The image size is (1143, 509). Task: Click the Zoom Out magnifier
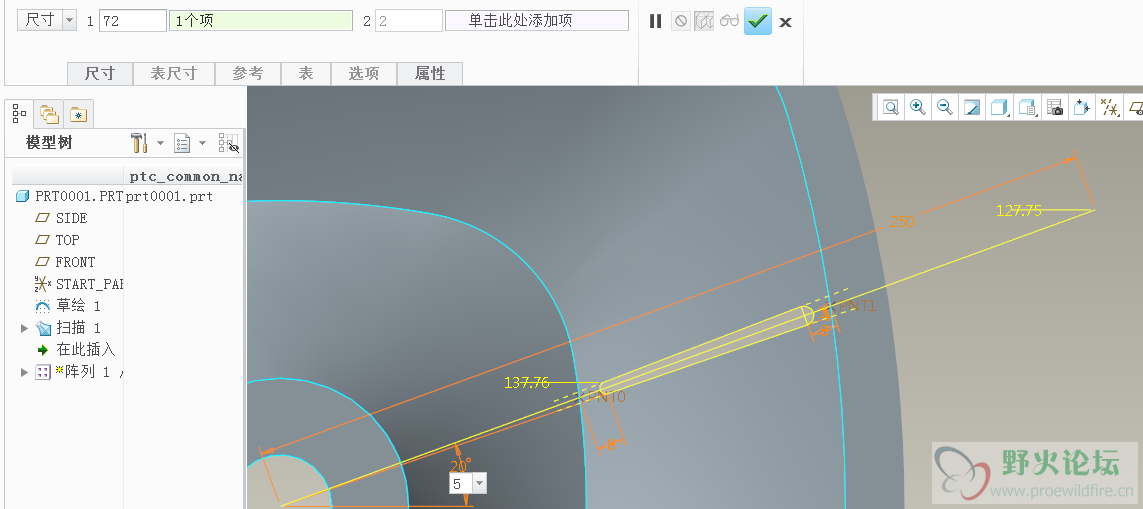coord(945,108)
